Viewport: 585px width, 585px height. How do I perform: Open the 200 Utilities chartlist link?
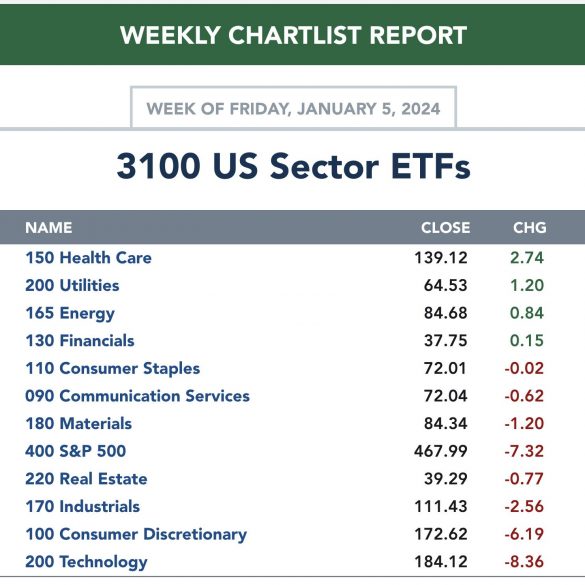point(72,285)
